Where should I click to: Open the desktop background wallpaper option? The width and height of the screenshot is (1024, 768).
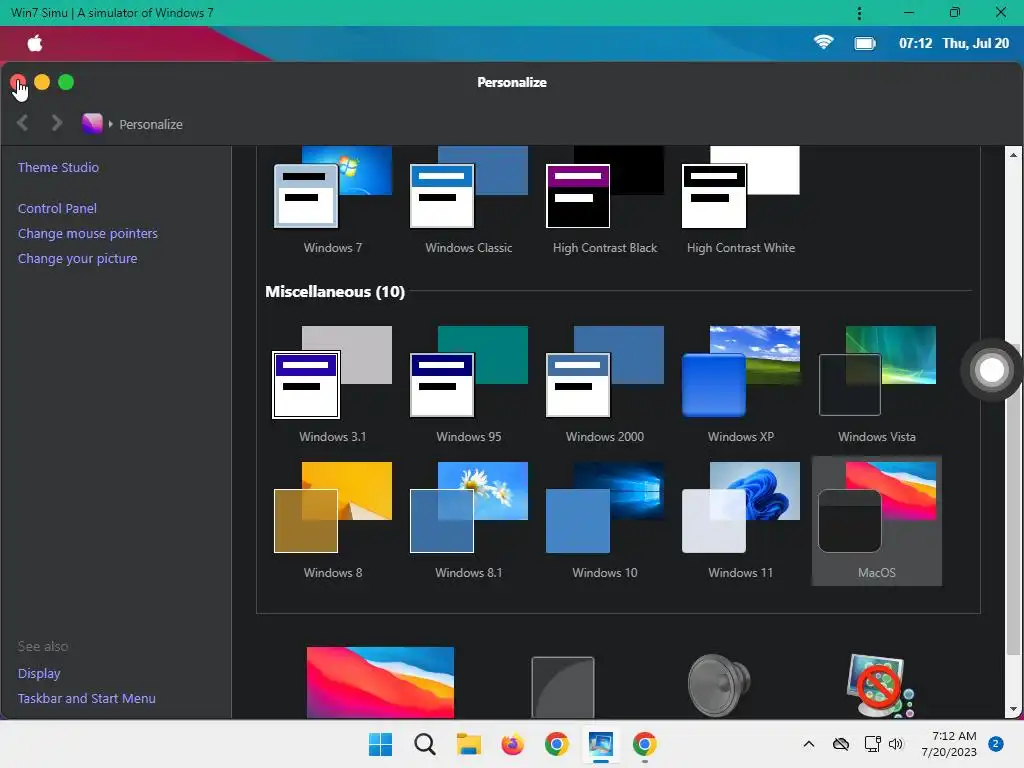tap(380, 682)
